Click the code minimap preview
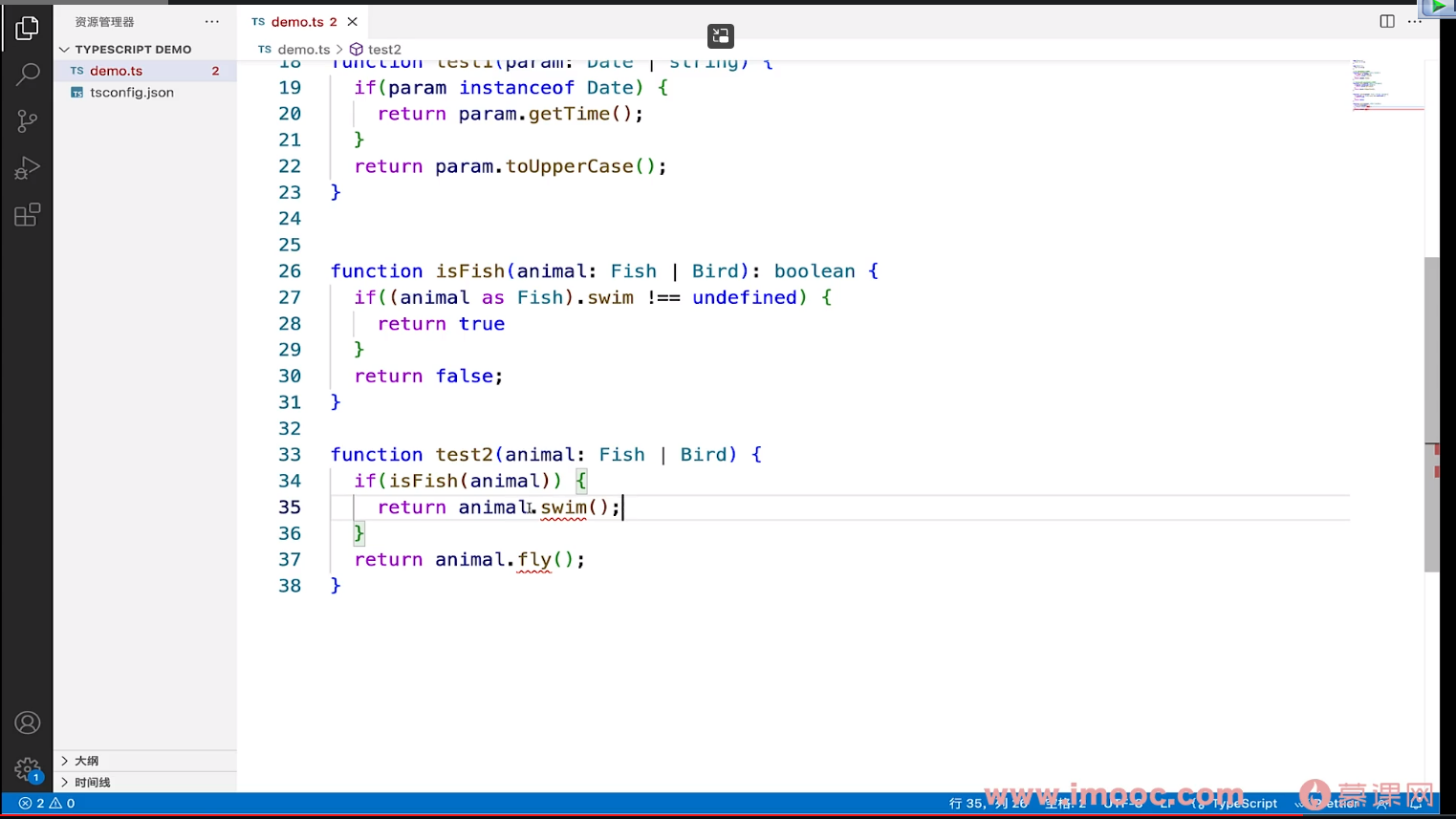The width and height of the screenshot is (1456, 819). tap(1386, 86)
